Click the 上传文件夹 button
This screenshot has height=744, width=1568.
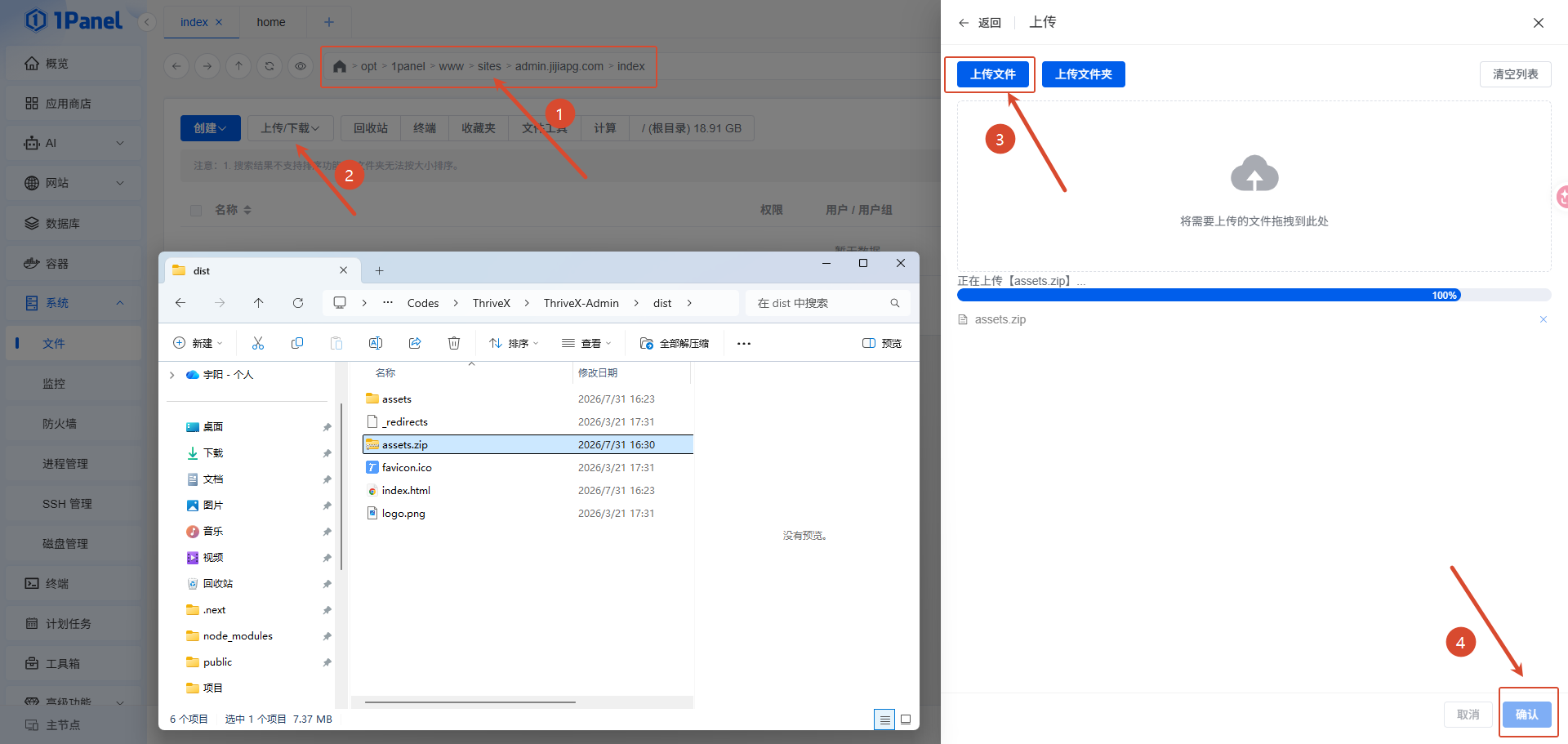click(x=1083, y=74)
